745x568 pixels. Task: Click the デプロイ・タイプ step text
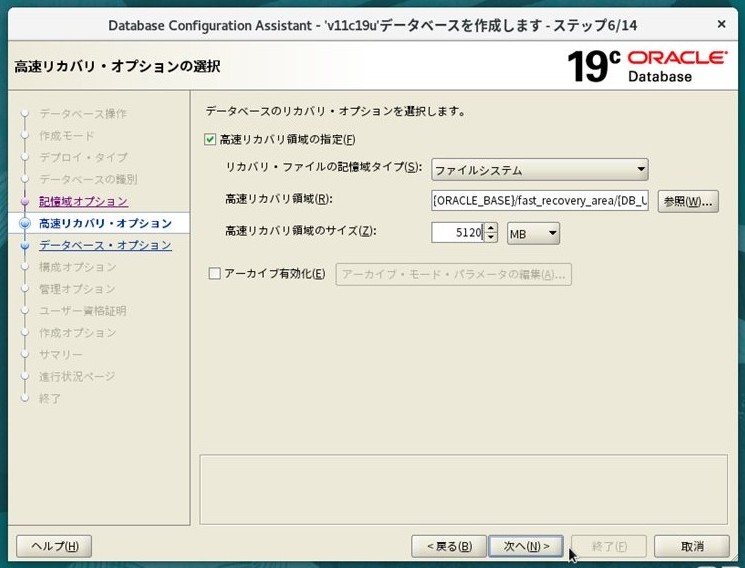[x=83, y=157]
